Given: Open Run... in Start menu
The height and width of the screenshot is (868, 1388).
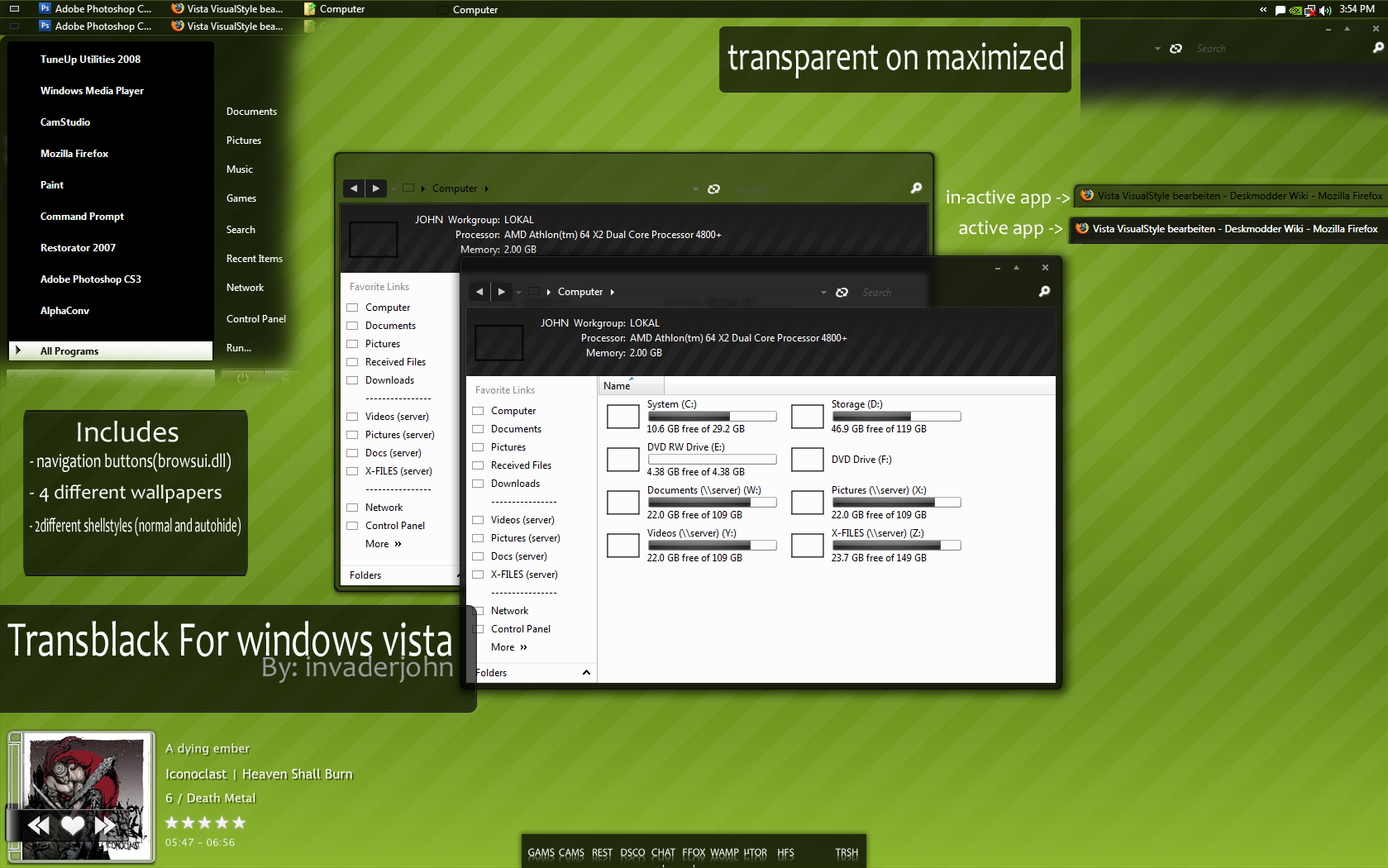Looking at the screenshot, I should coord(239,348).
